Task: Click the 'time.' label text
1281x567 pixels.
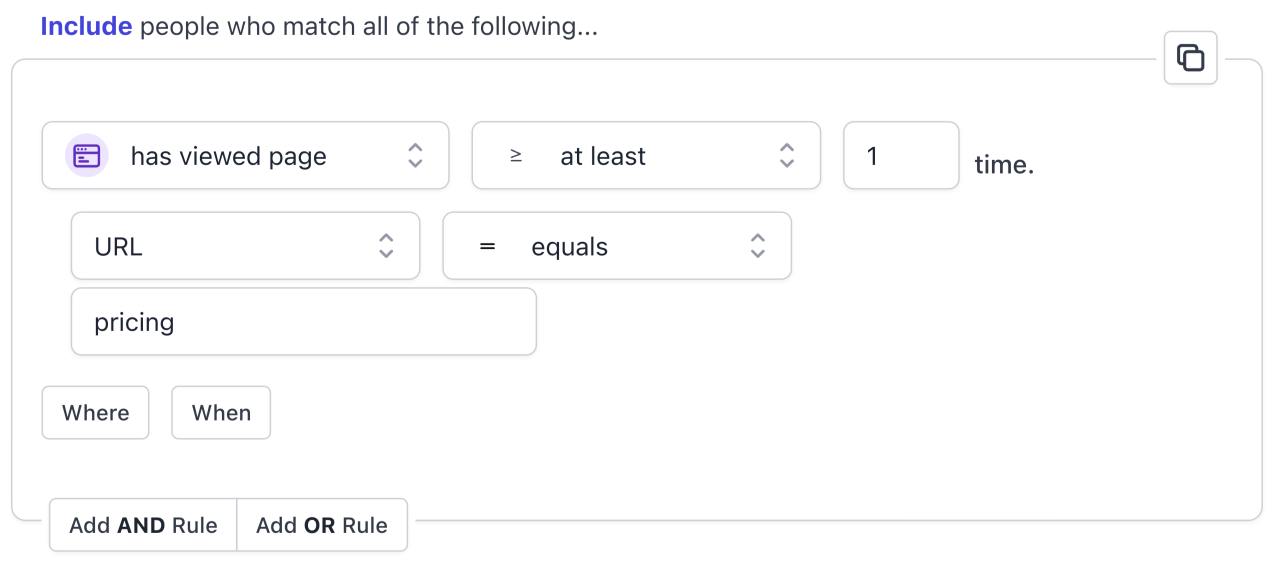Action: pos(1004,165)
